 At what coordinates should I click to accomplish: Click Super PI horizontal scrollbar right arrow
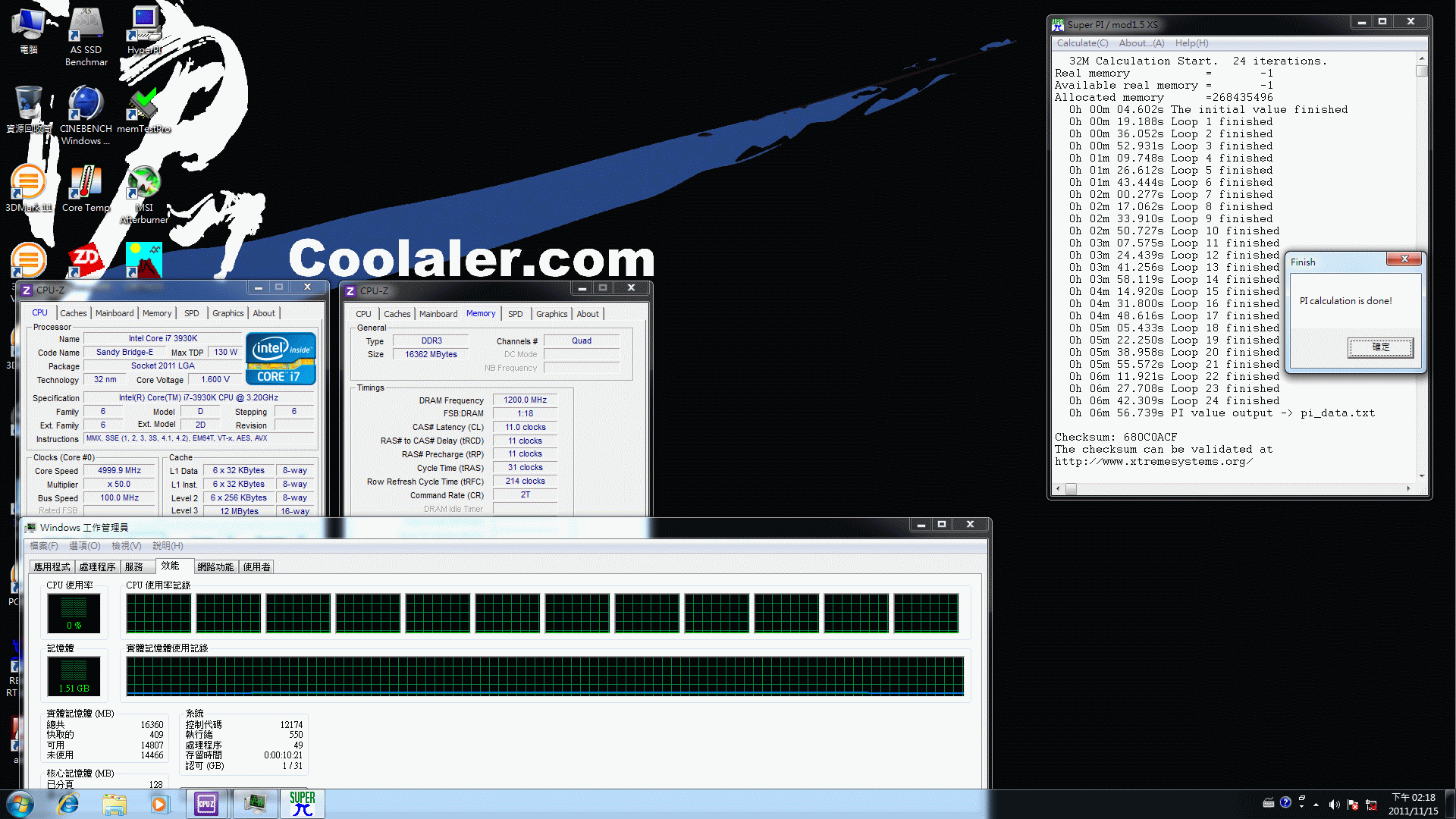pos(1409,489)
